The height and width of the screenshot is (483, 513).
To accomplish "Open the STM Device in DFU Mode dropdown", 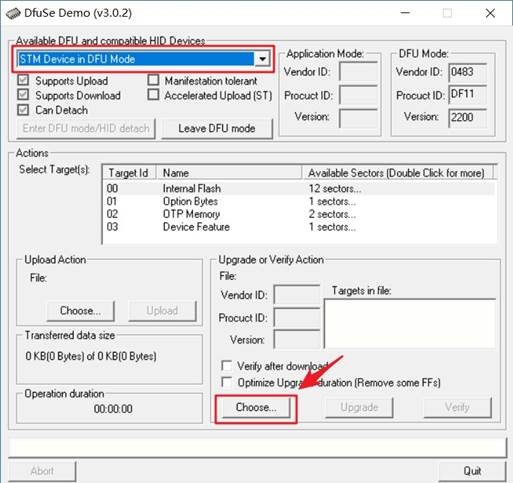I will pos(263,59).
